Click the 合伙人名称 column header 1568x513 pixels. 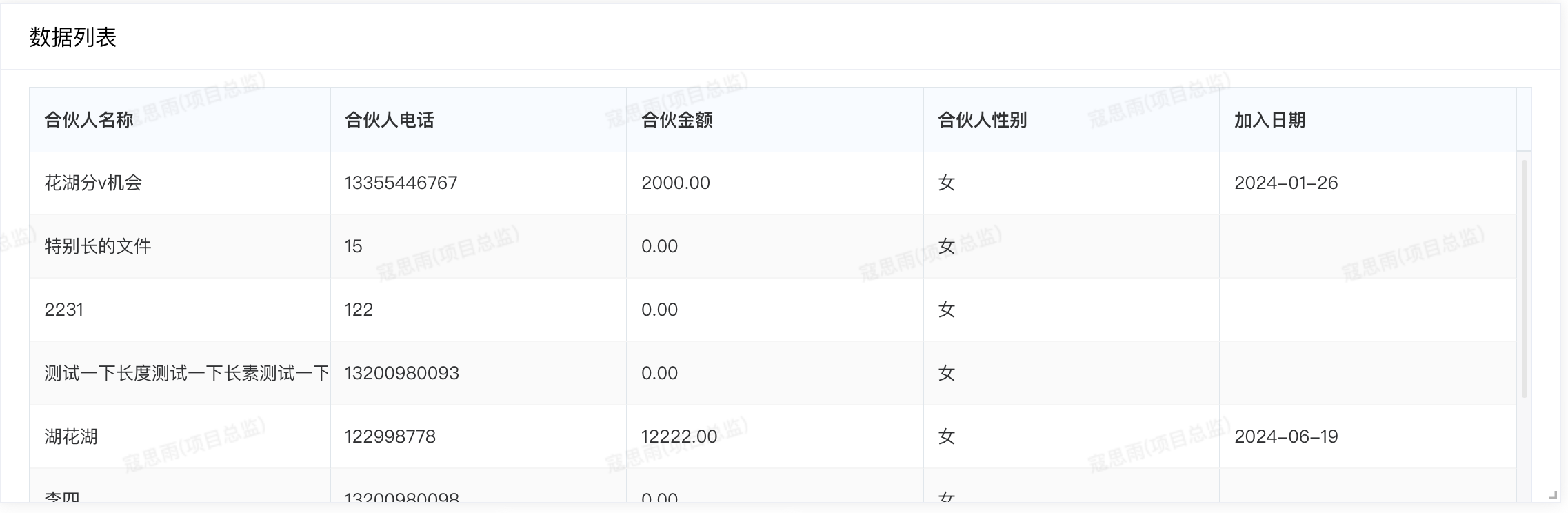coord(89,120)
